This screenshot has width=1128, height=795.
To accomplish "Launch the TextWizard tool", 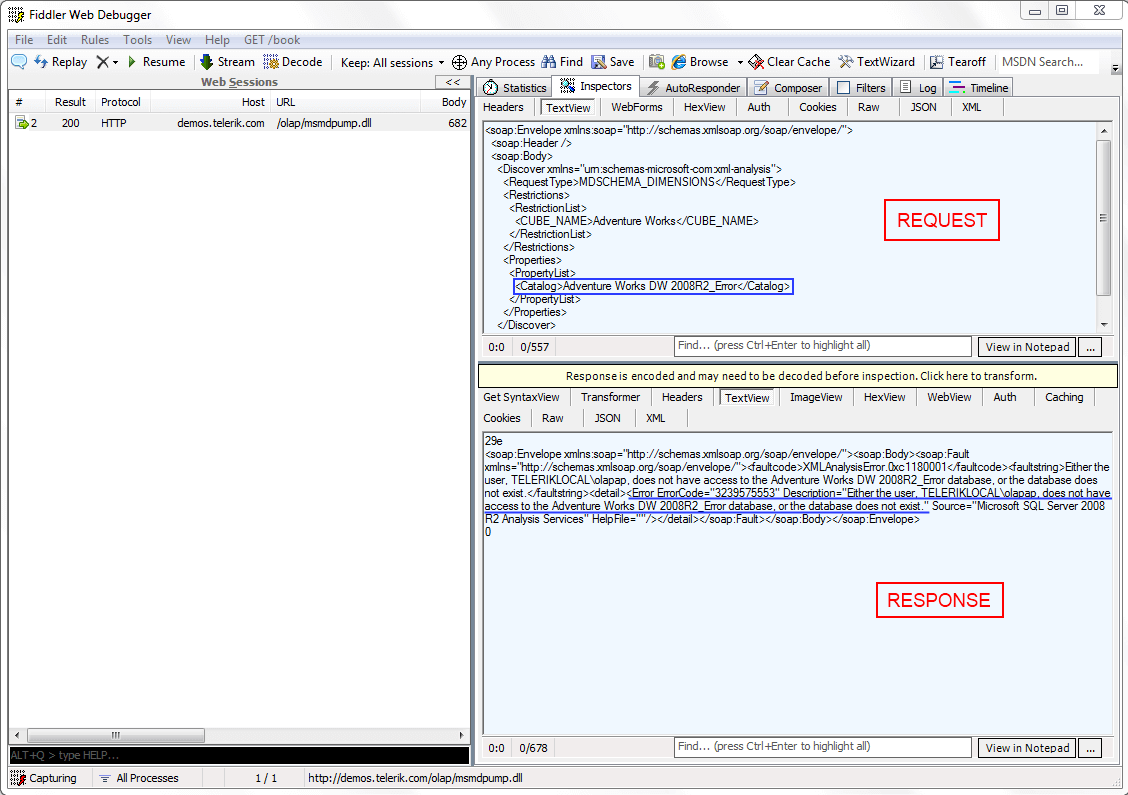I will pyautogui.click(x=877, y=61).
